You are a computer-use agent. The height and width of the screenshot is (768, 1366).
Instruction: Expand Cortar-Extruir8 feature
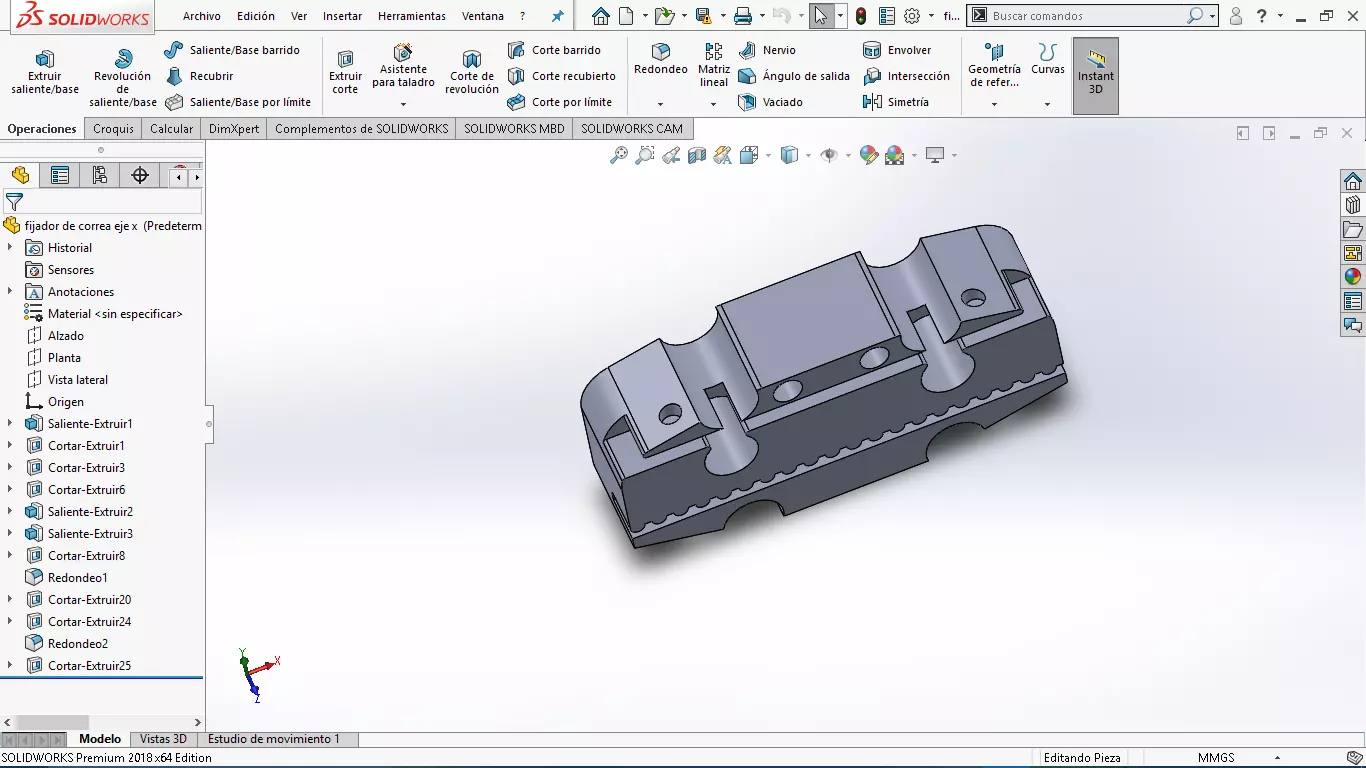point(10,556)
